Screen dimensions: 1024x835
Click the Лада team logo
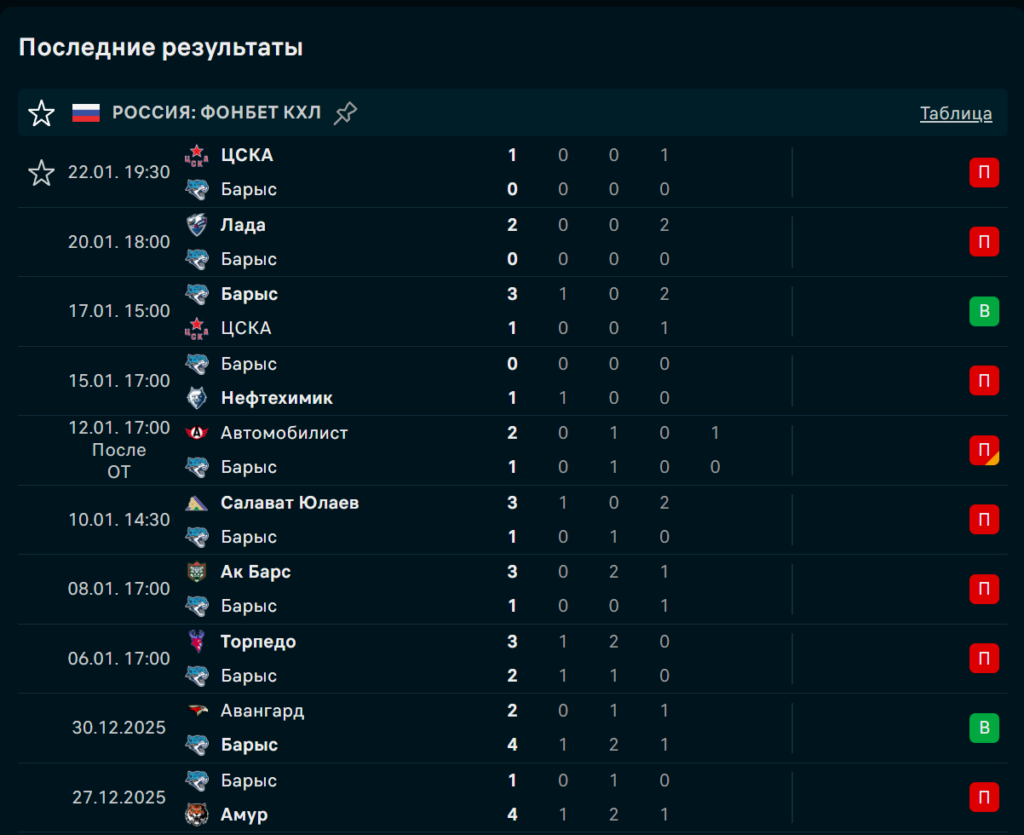click(197, 225)
